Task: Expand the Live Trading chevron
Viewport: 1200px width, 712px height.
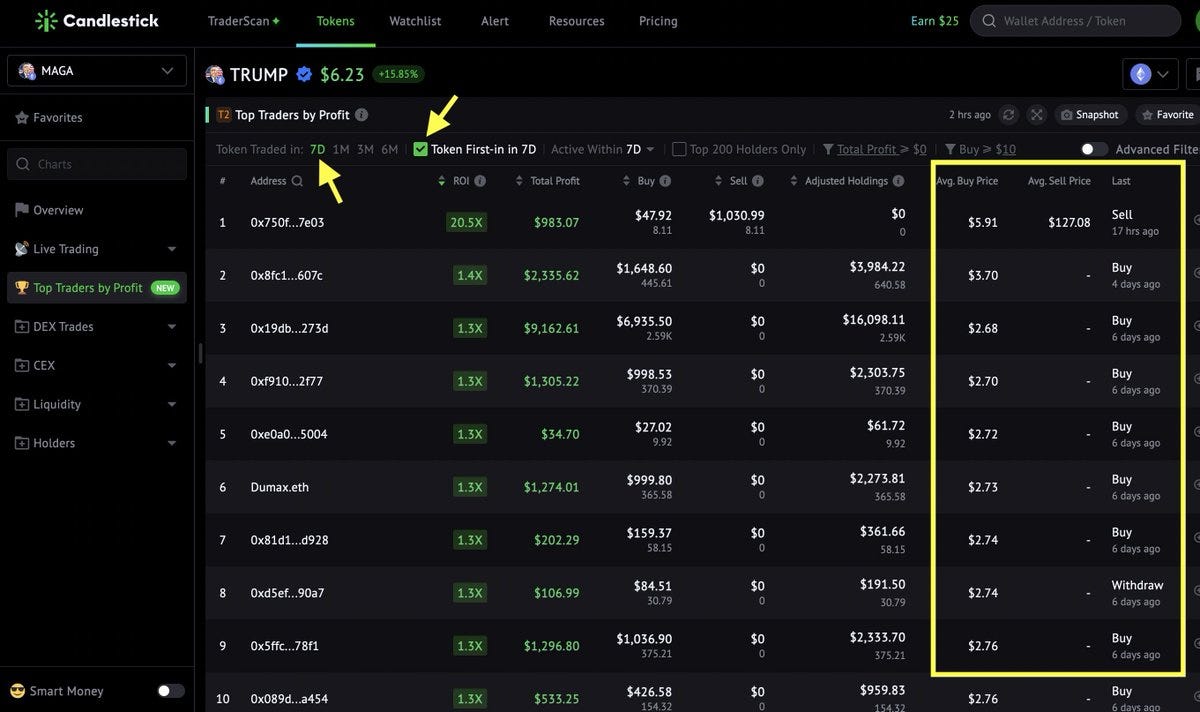Action: [x=172, y=249]
